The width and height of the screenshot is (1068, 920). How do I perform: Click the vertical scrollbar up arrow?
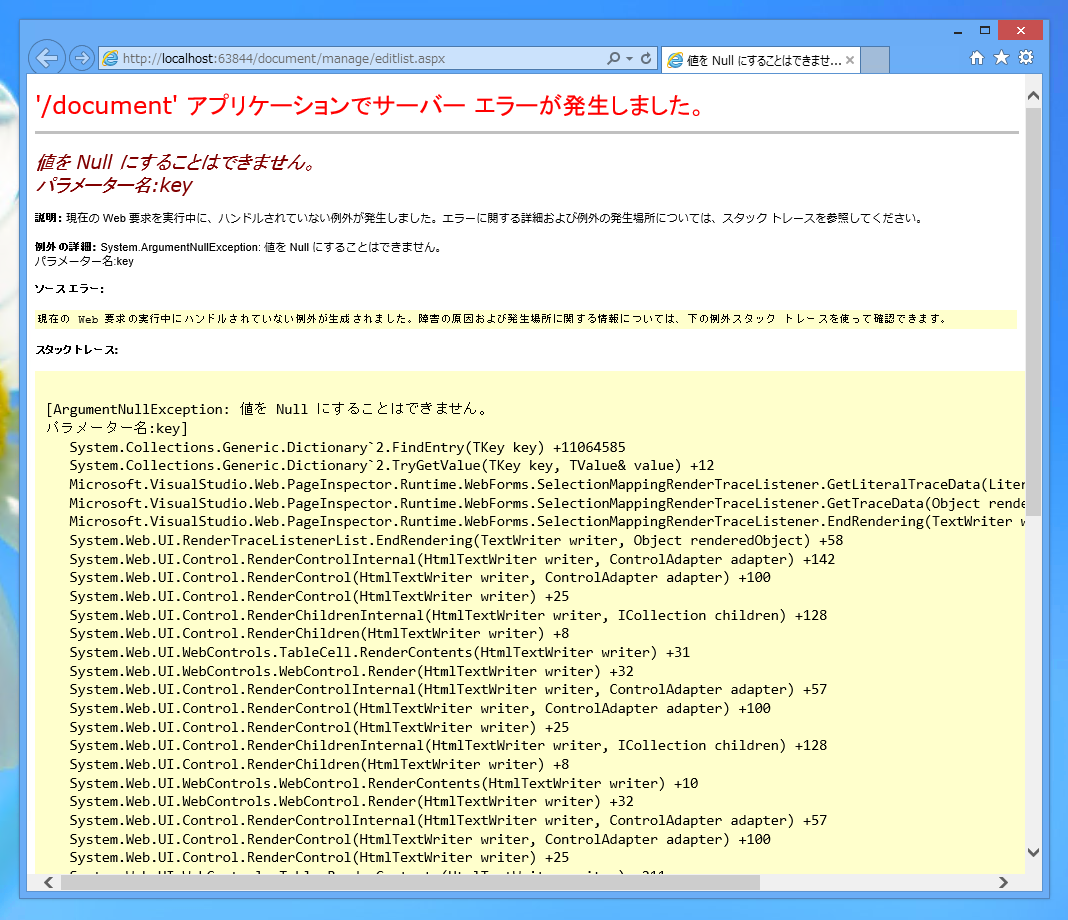1033,94
